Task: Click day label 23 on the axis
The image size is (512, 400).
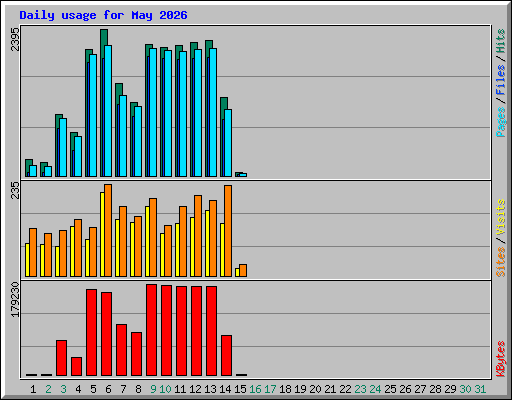Action: click(x=360, y=389)
